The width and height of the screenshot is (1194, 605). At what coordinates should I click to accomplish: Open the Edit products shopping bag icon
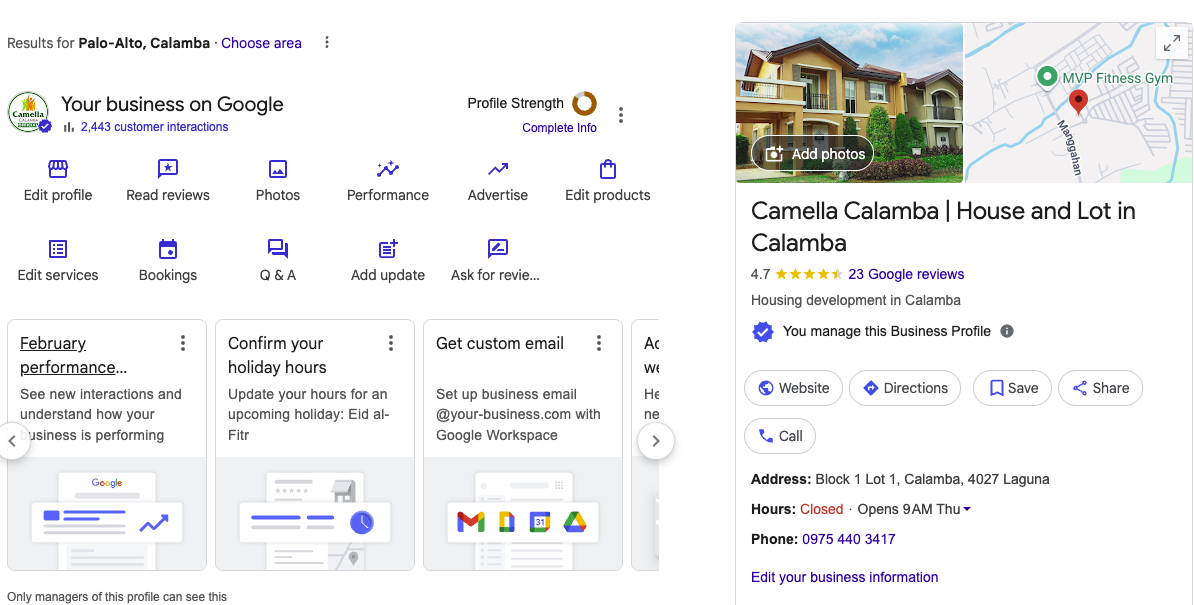pos(608,169)
